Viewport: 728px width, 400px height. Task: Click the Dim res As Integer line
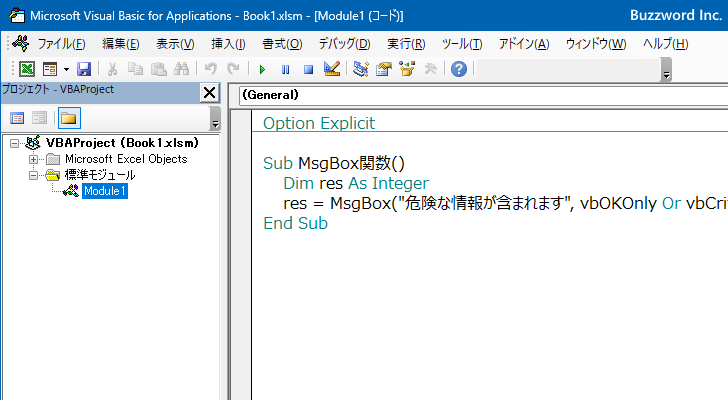click(356, 183)
